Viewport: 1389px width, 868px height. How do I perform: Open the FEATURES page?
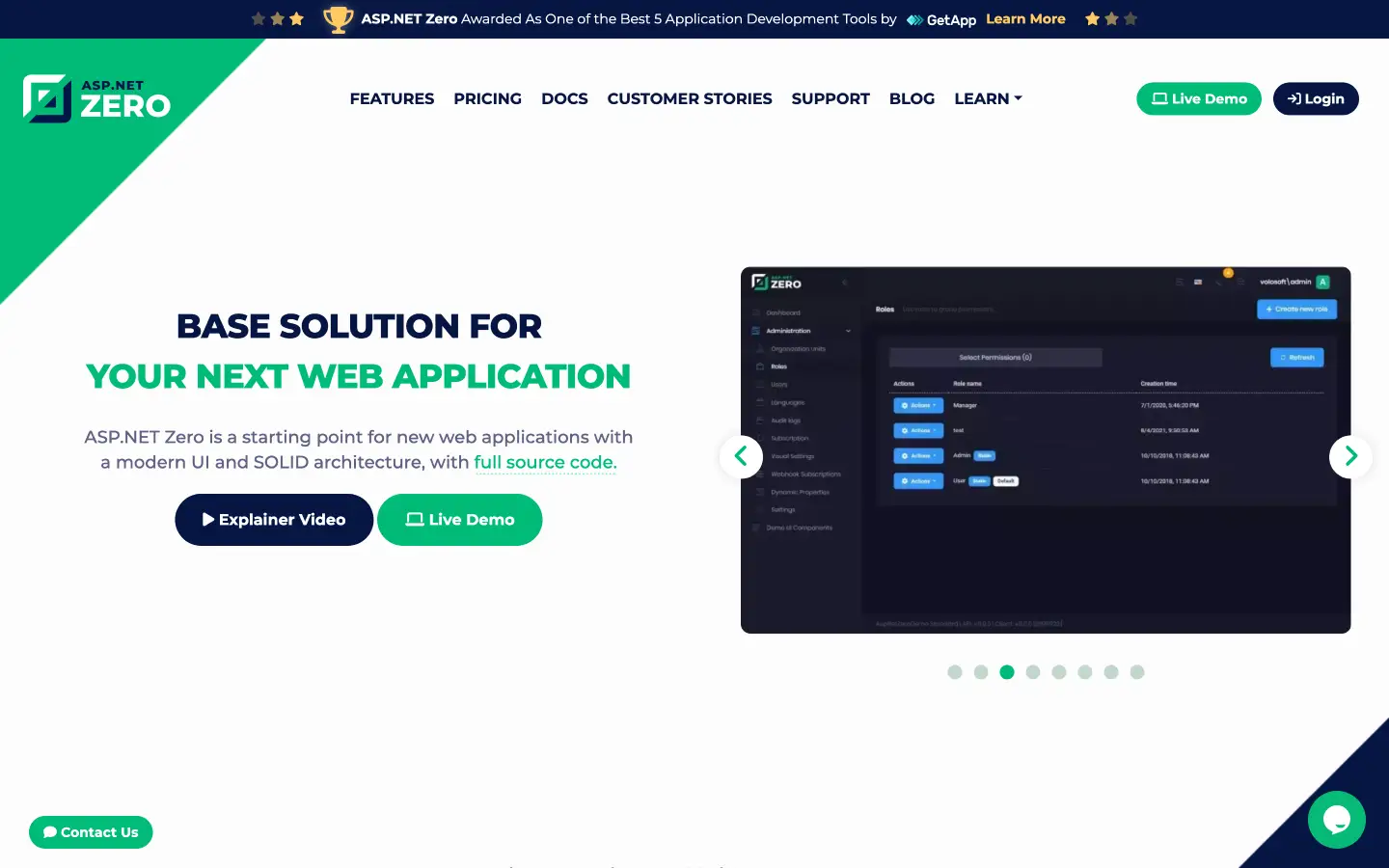392,98
